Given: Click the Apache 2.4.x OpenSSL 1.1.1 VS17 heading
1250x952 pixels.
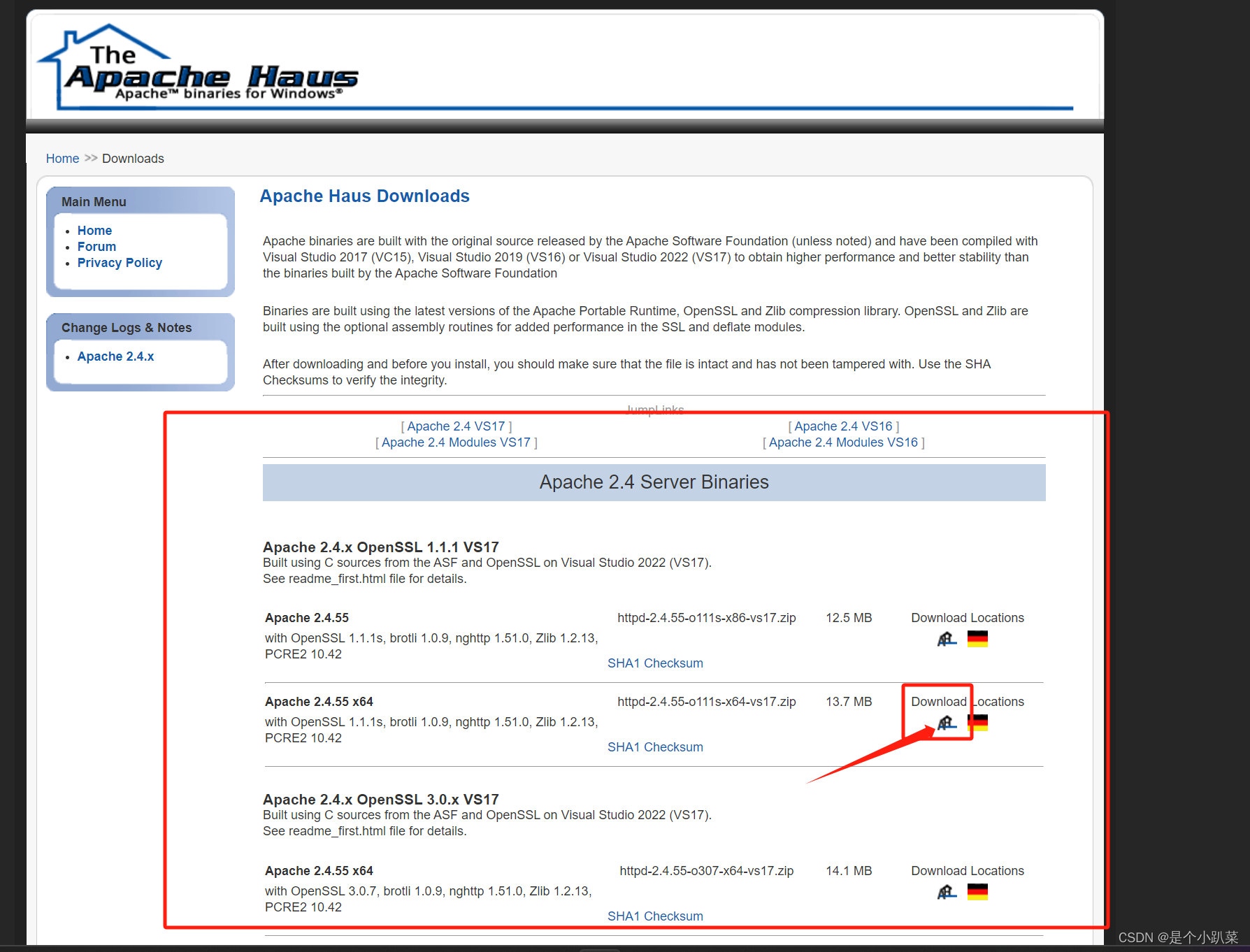Looking at the screenshot, I should (x=381, y=547).
